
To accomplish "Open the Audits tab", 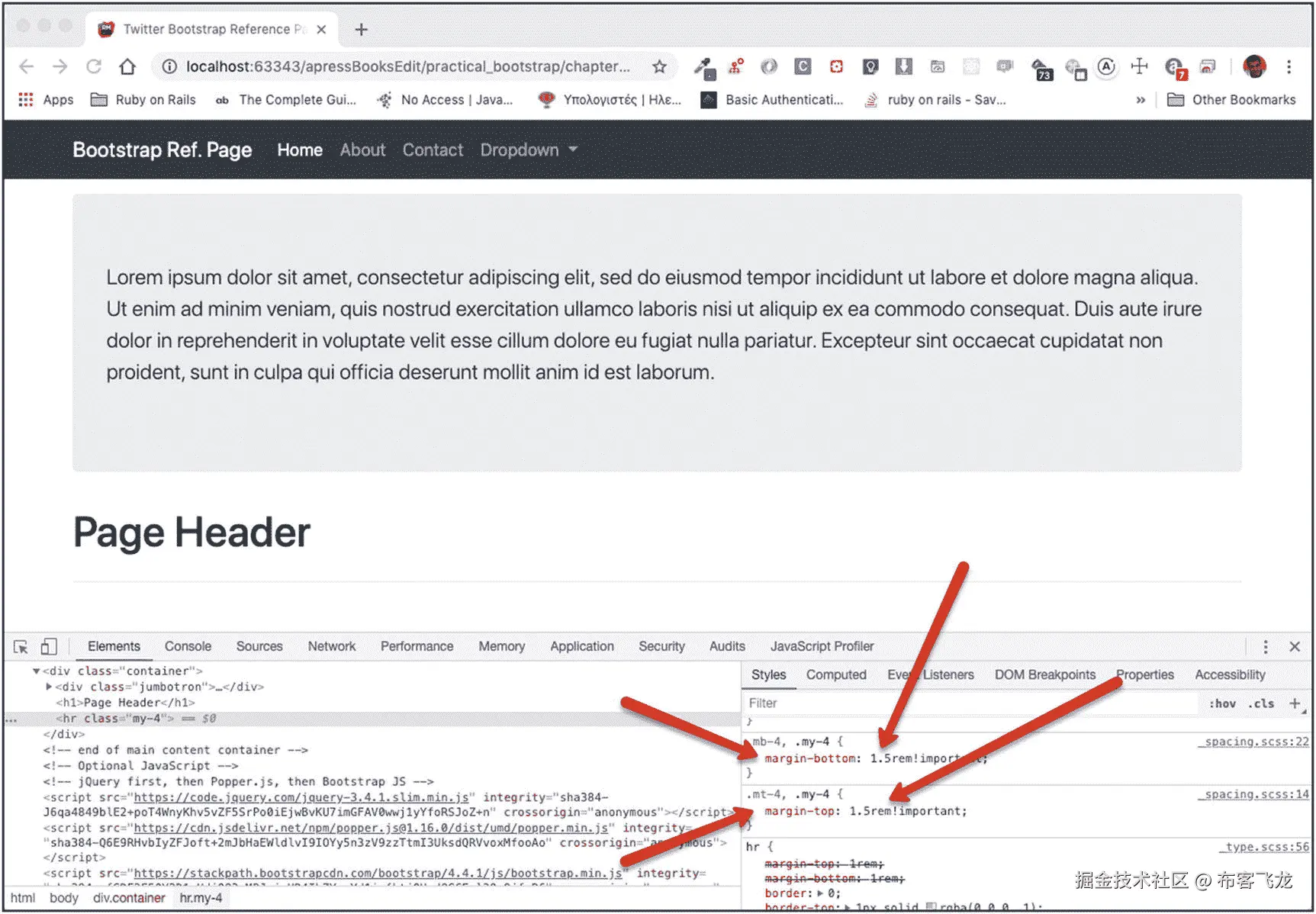I will [727, 646].
